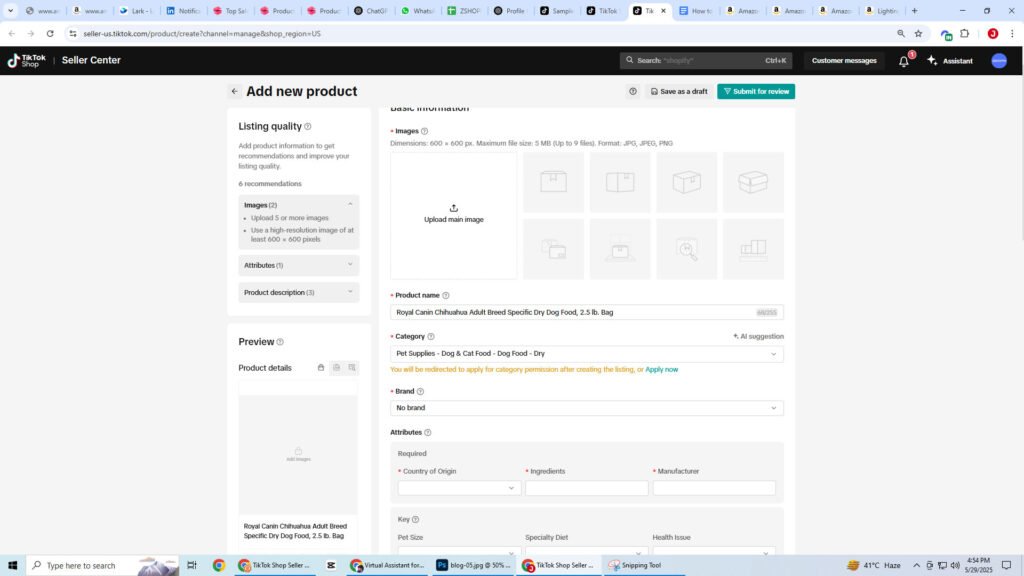Expand the Attributes recommendations section
Screen dimensions: 1024x576
click(x=350, y=264)
